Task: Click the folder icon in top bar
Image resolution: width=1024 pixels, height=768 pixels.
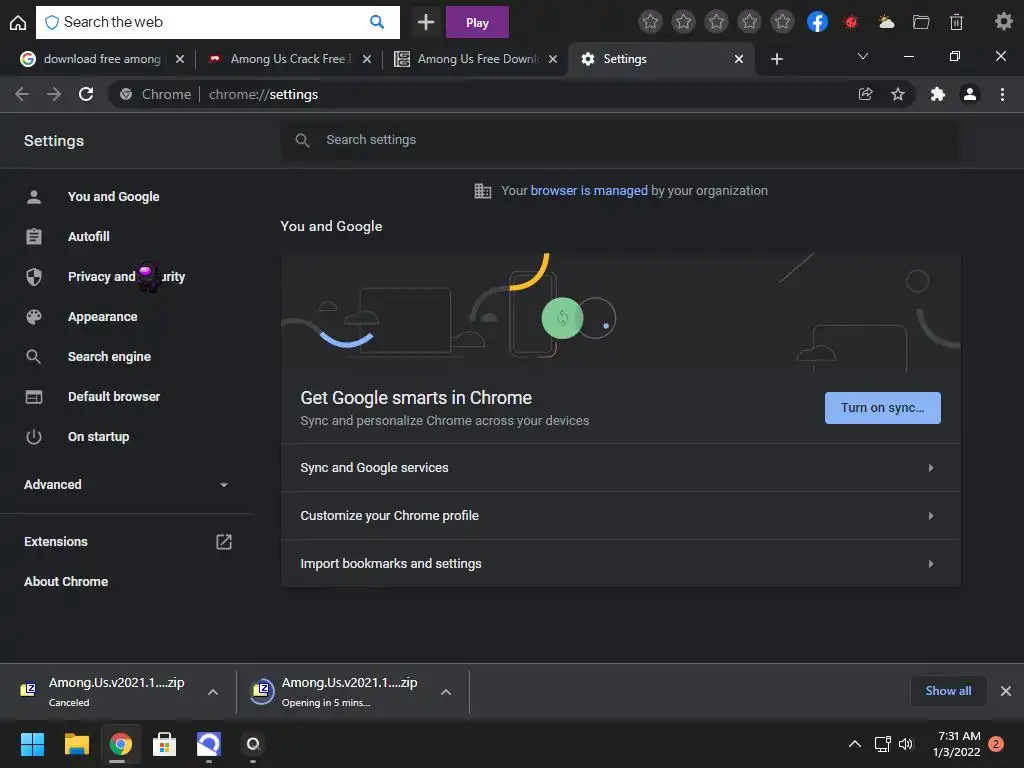Action: 921,22
